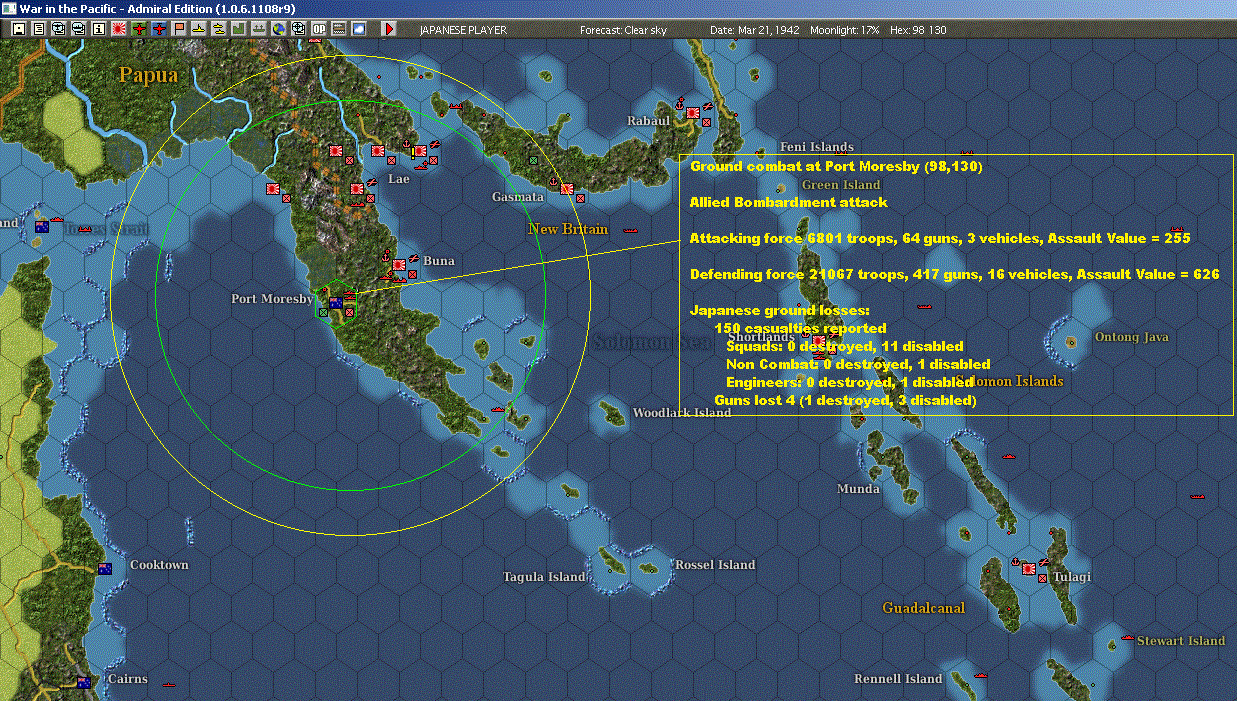The height and width of the screenshot is (701, 1237).
Task: Click the Guadalcanal label
Action: click(923, 607)
